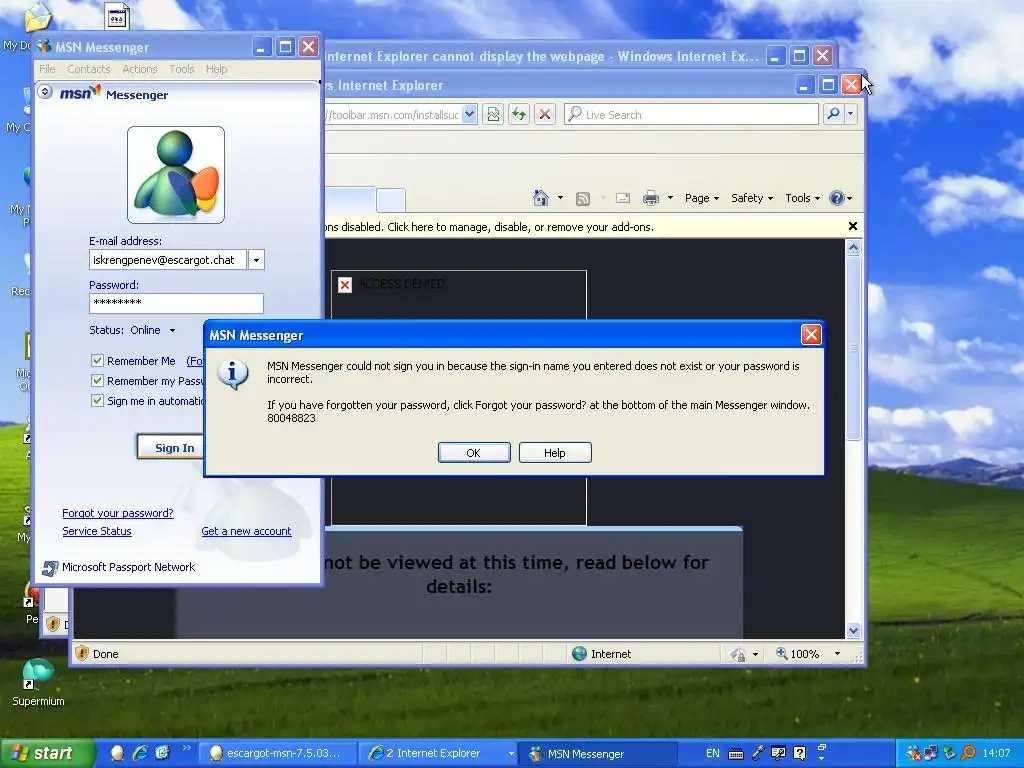The height and width of the screenshot is (768, 1024).
Task: Click the MSN Messenger tray icon with red X
Action: pos(914,753)
